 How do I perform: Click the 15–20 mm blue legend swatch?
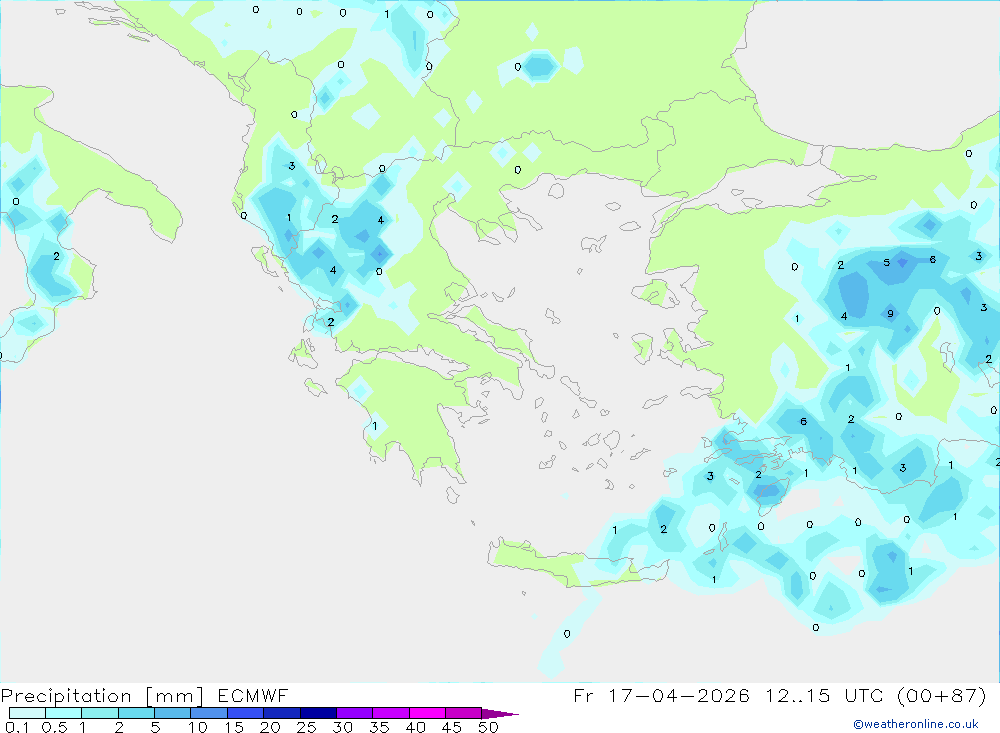[x=245, y=713]
